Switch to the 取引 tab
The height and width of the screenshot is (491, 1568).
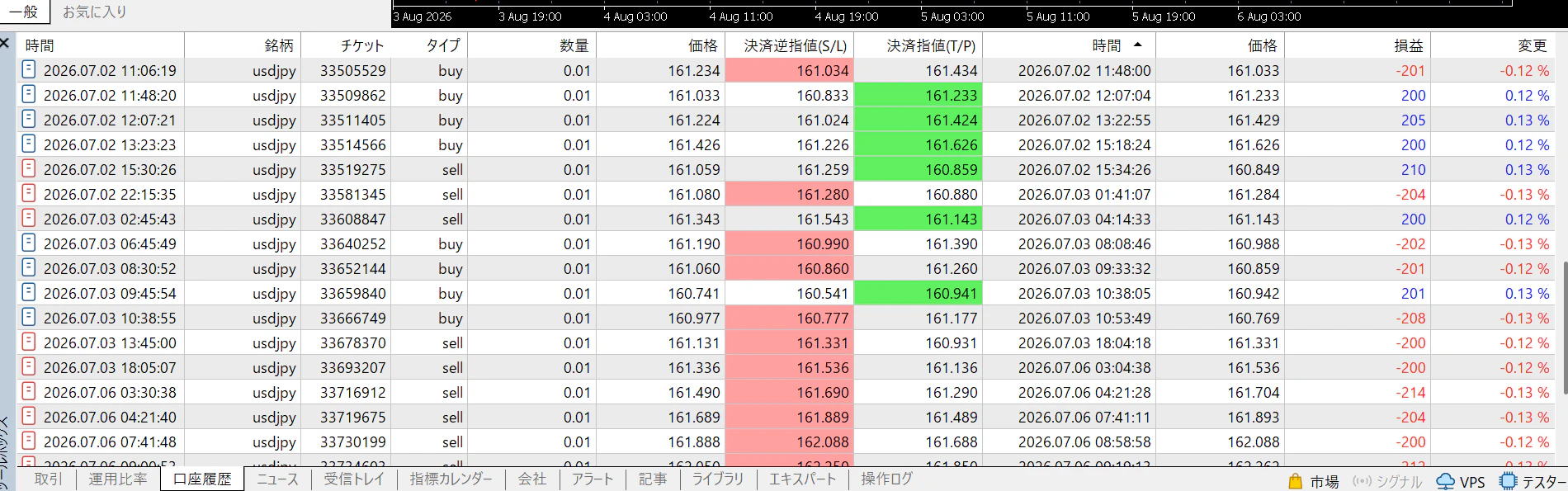[48, 479]
